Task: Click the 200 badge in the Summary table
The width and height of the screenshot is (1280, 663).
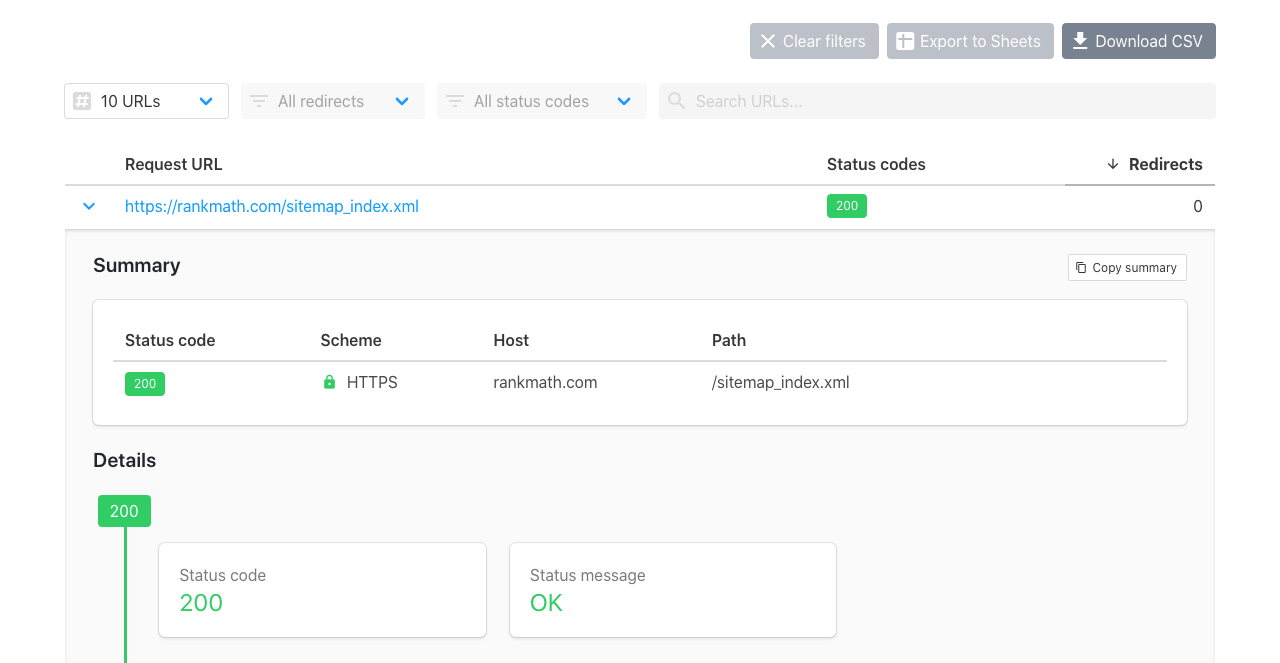Action: (x=145, y=384)
